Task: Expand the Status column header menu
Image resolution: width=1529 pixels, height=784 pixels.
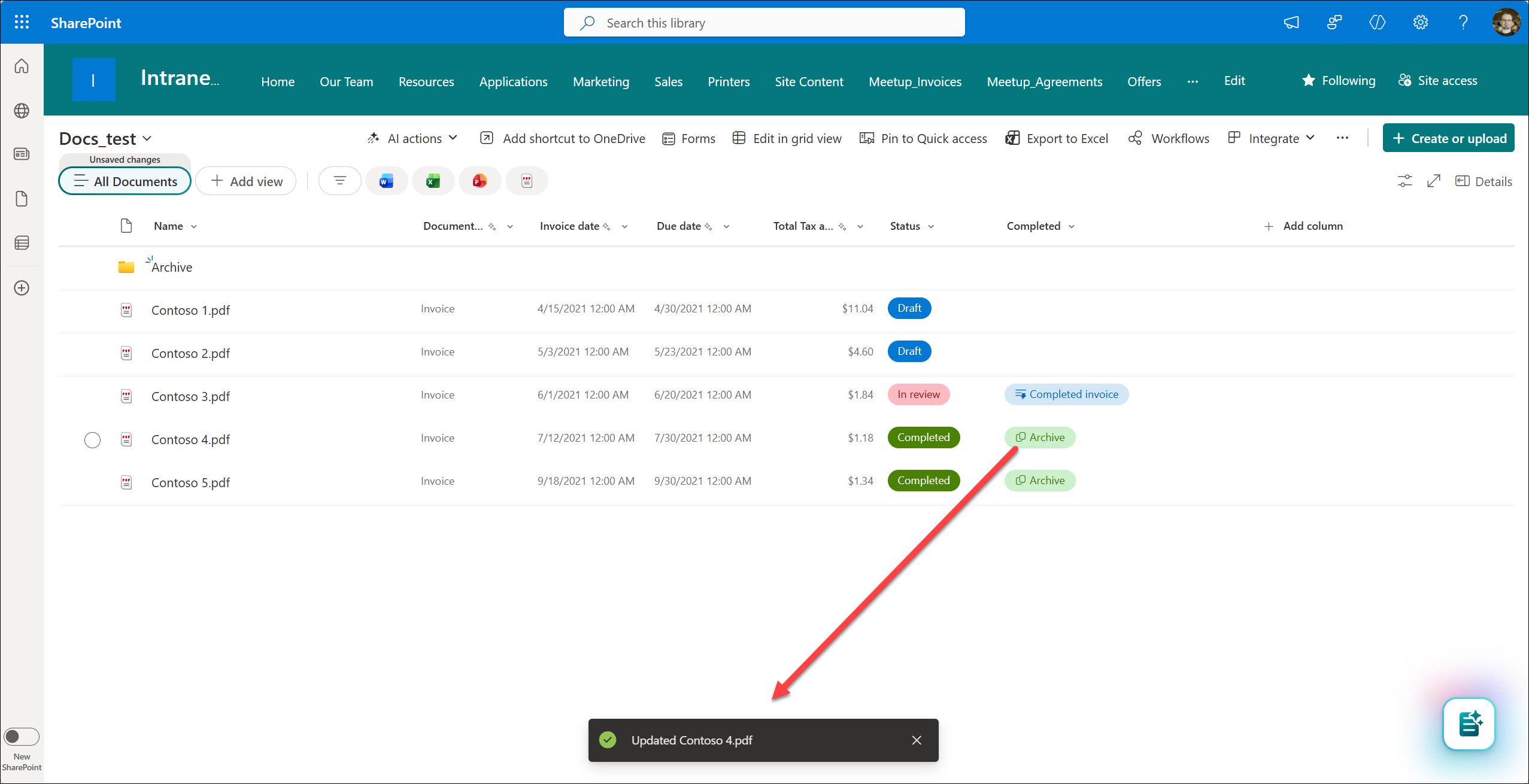Action: coord(931,226)
